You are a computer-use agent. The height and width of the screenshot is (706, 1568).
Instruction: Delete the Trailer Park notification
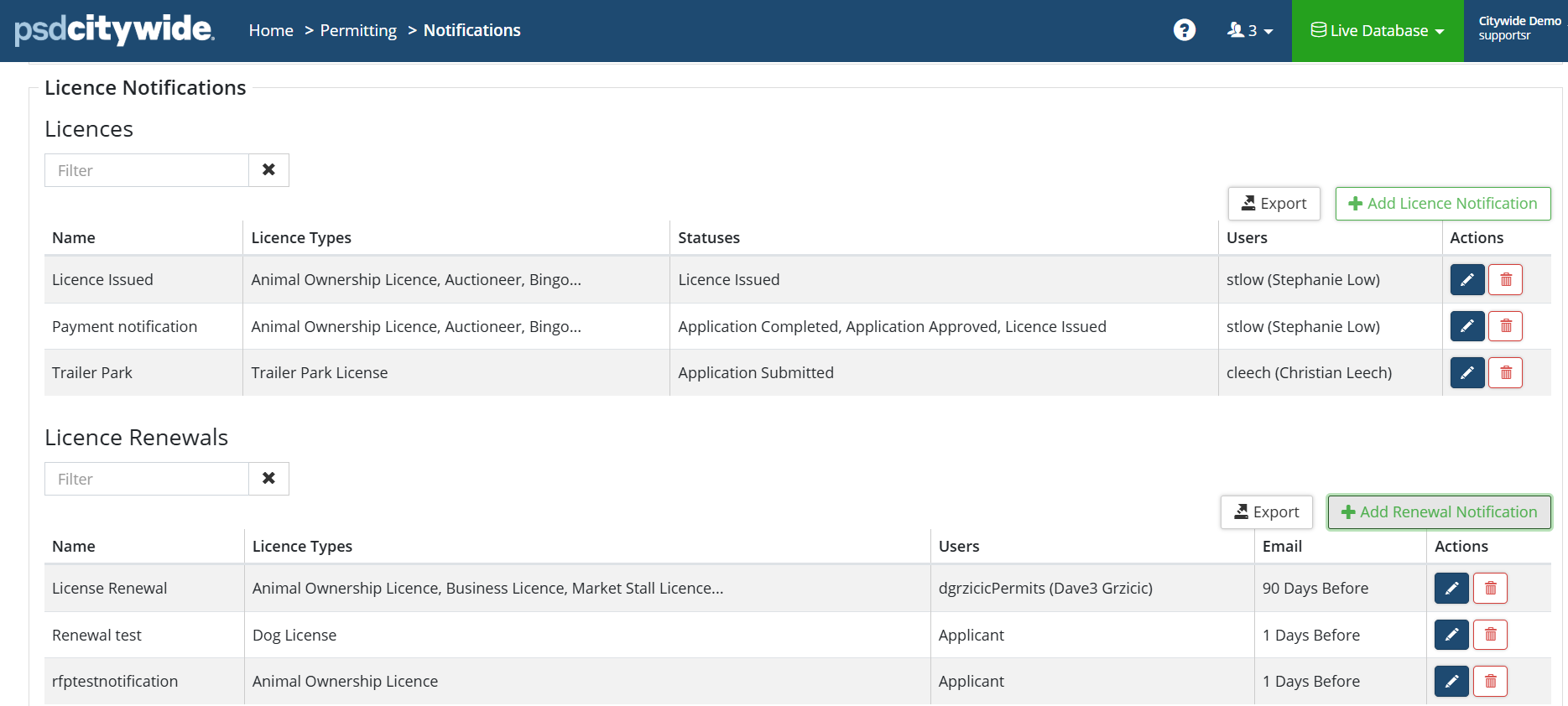(1506, 373)
